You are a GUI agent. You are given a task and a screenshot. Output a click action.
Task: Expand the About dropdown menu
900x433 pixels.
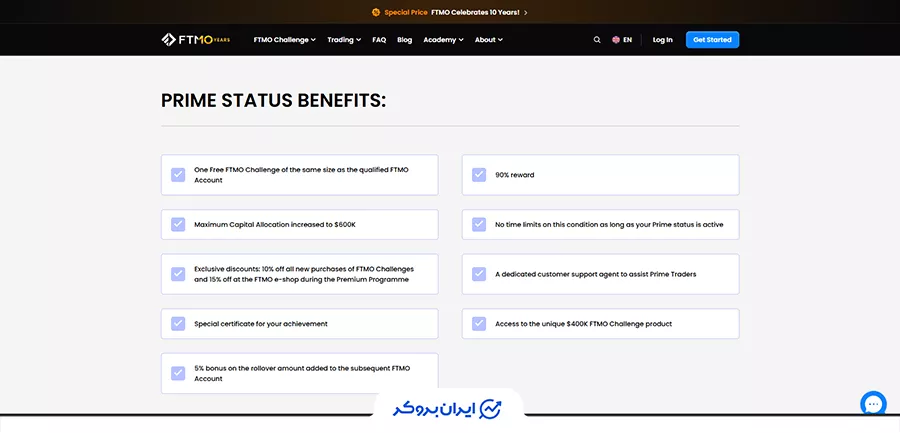coord(488,40)
